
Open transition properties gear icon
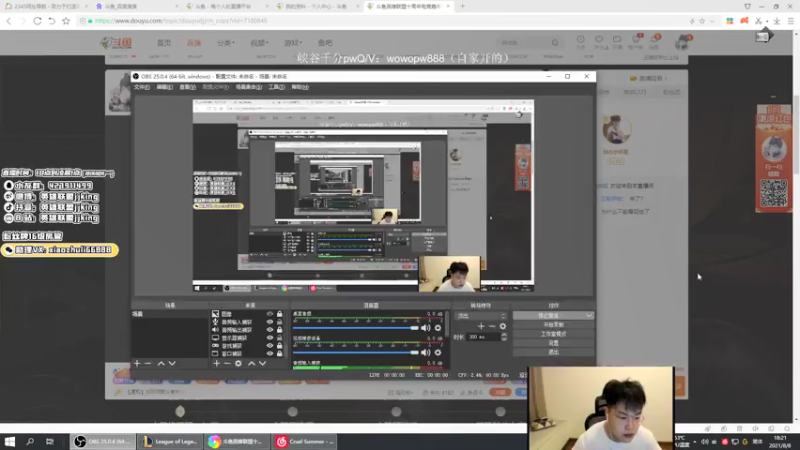503,326
